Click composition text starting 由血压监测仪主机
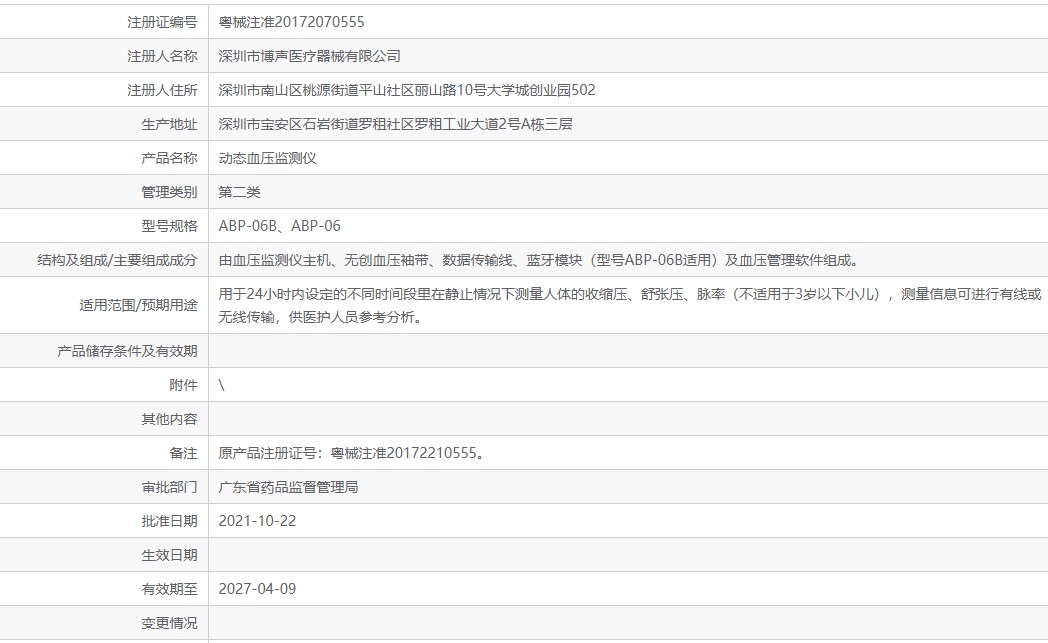Viewport: 1048px width, 643px height. [539, 261]
